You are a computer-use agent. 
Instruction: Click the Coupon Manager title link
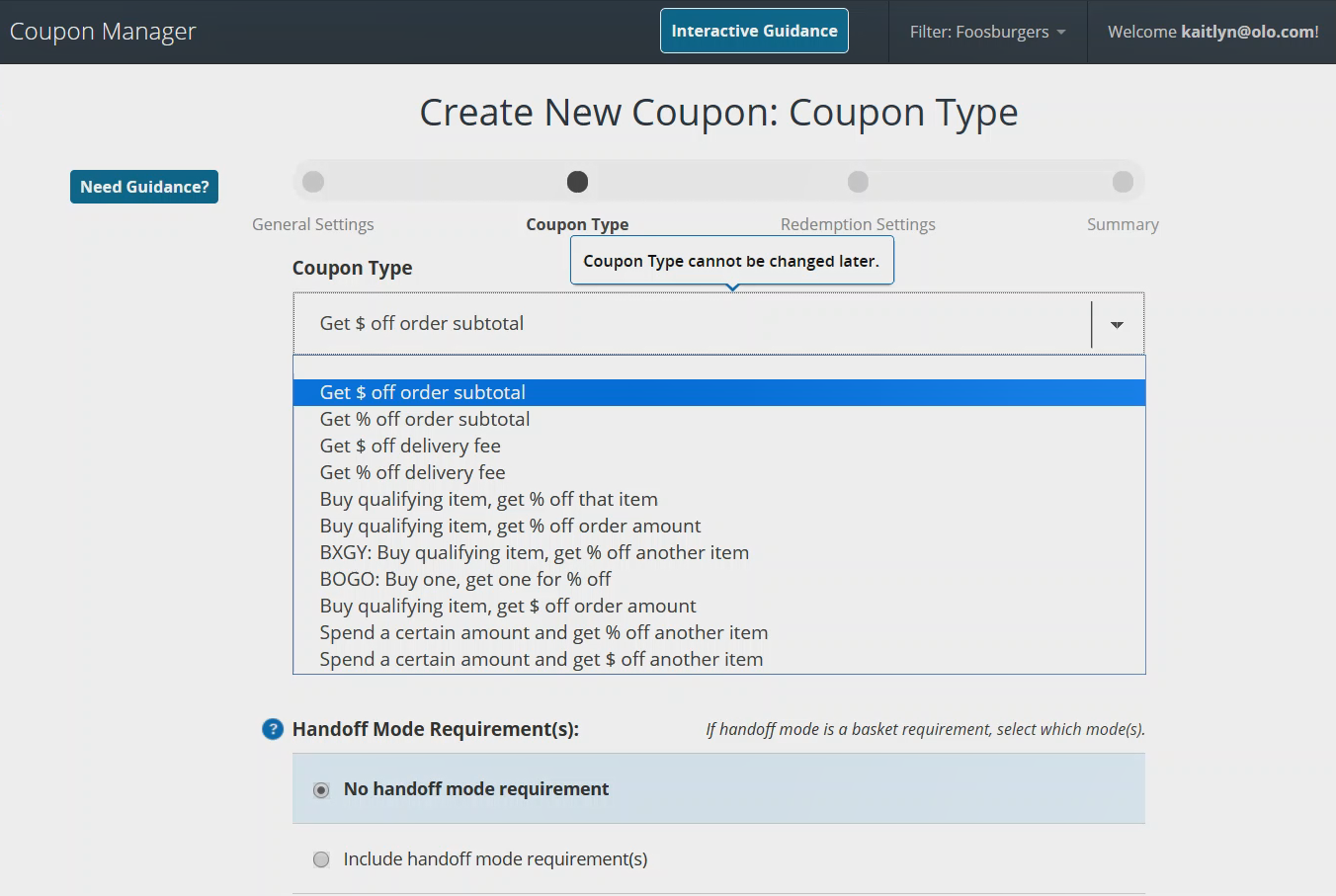(x=103, y=32)
